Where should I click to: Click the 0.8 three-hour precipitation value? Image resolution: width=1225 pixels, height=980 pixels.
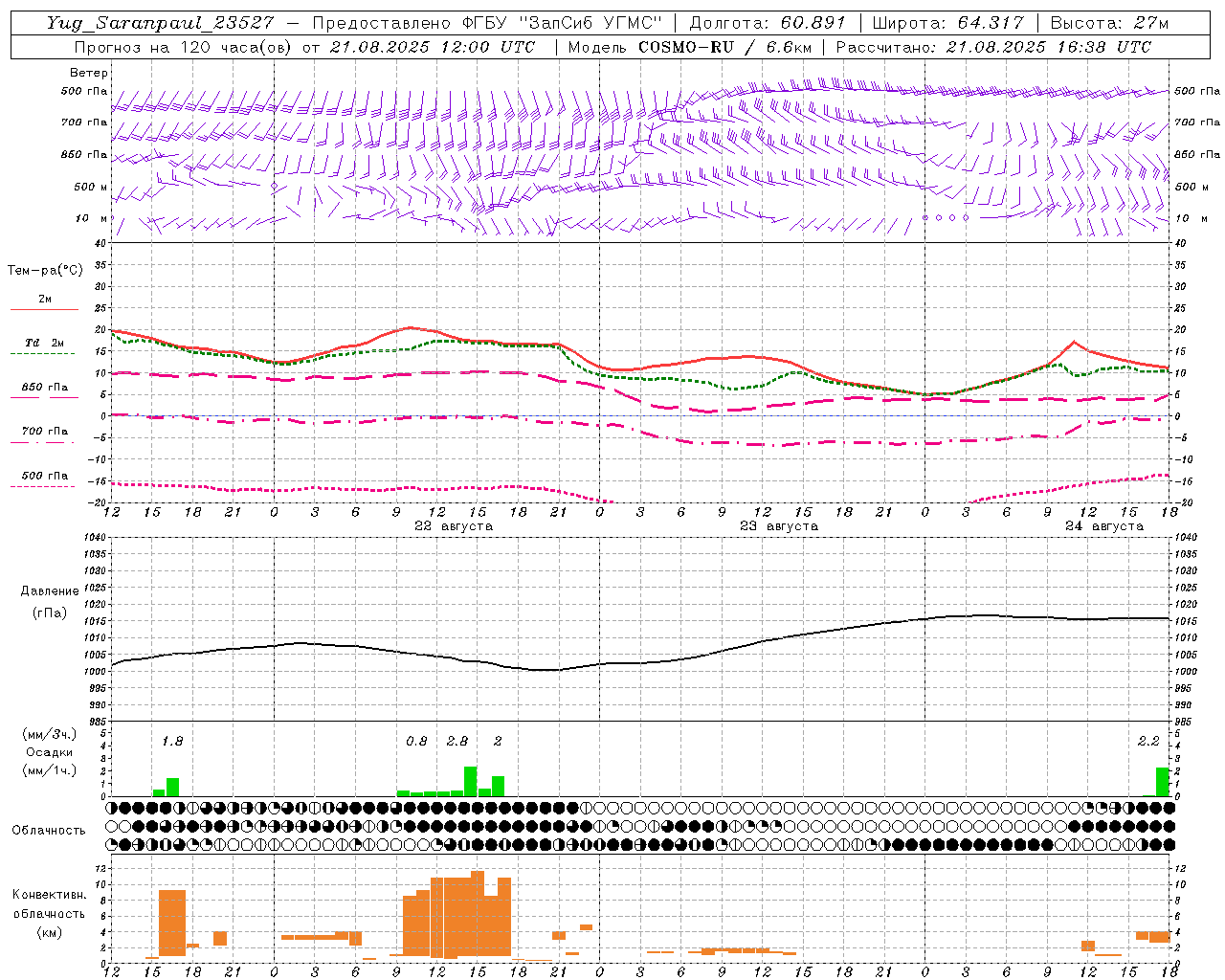pyautogui.click(x=416, y=741)
